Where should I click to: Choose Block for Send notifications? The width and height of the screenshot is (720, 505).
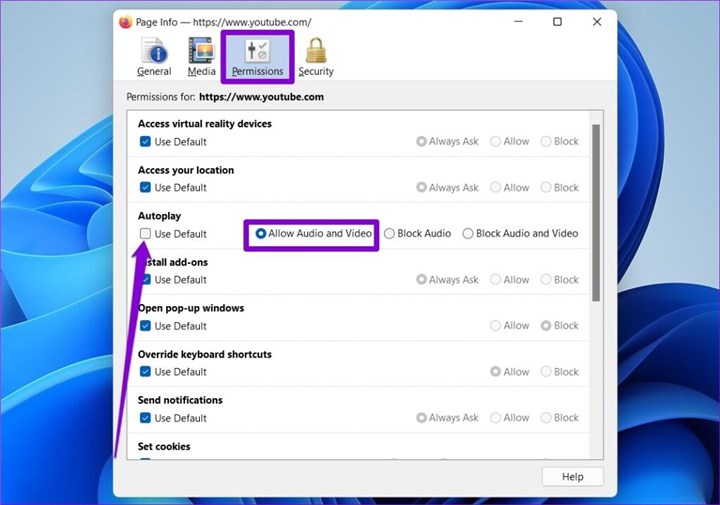click(x=546, y=418)
